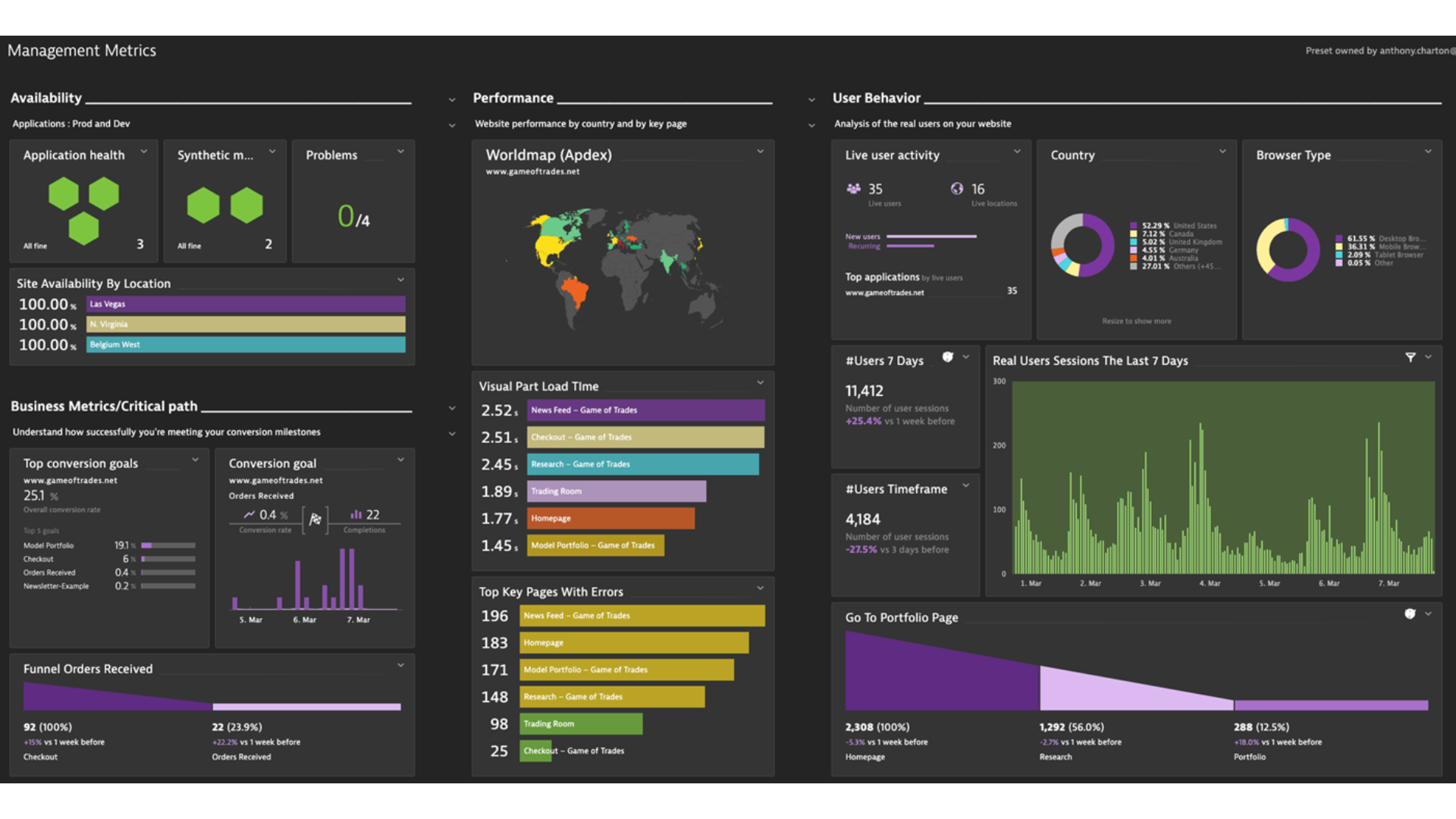
Task: Open the Browser Type tile chevron menu
Action: [1428, 152]
